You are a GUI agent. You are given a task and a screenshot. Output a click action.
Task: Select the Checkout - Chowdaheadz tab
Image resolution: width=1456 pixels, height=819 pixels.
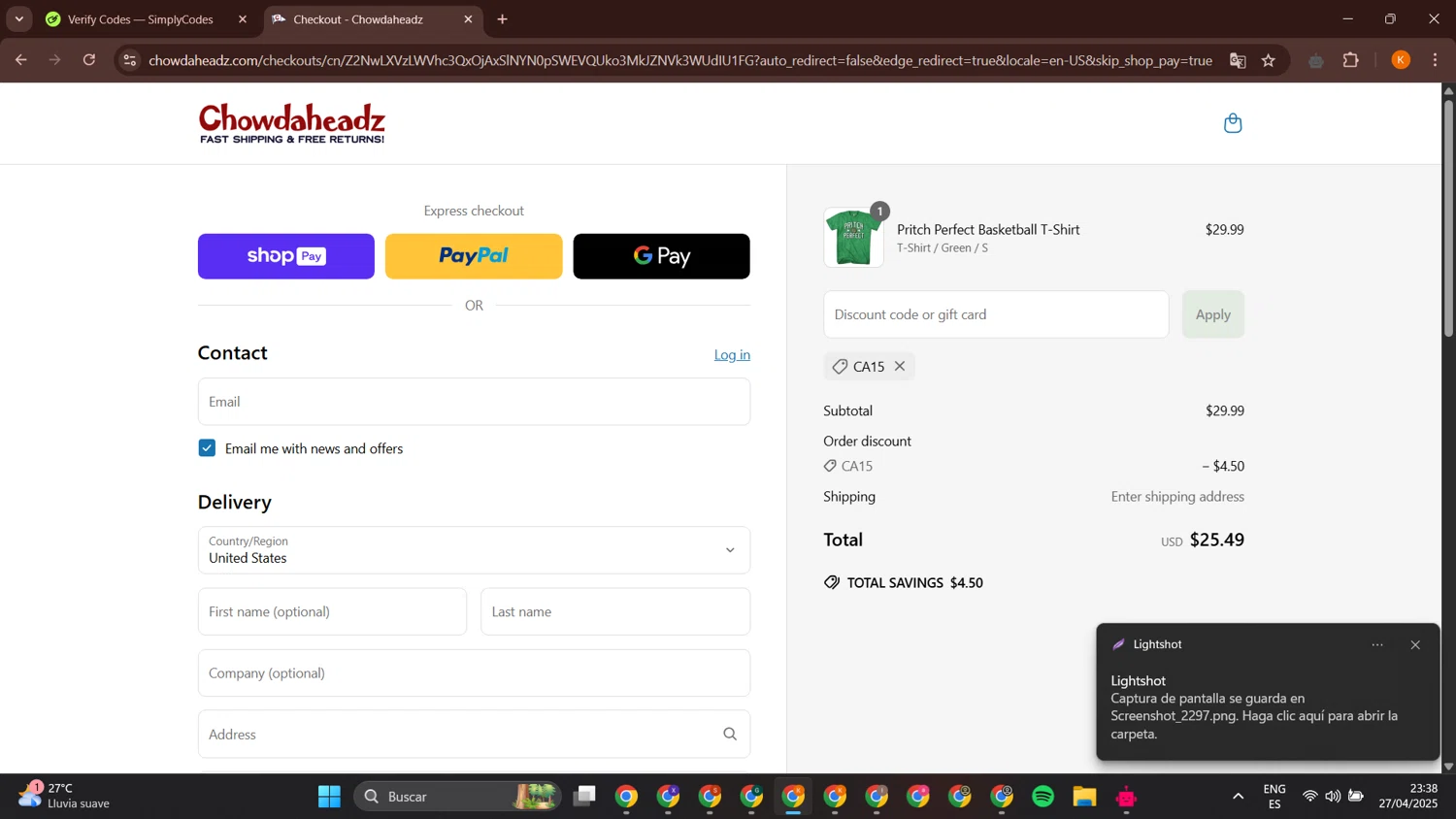358,19
